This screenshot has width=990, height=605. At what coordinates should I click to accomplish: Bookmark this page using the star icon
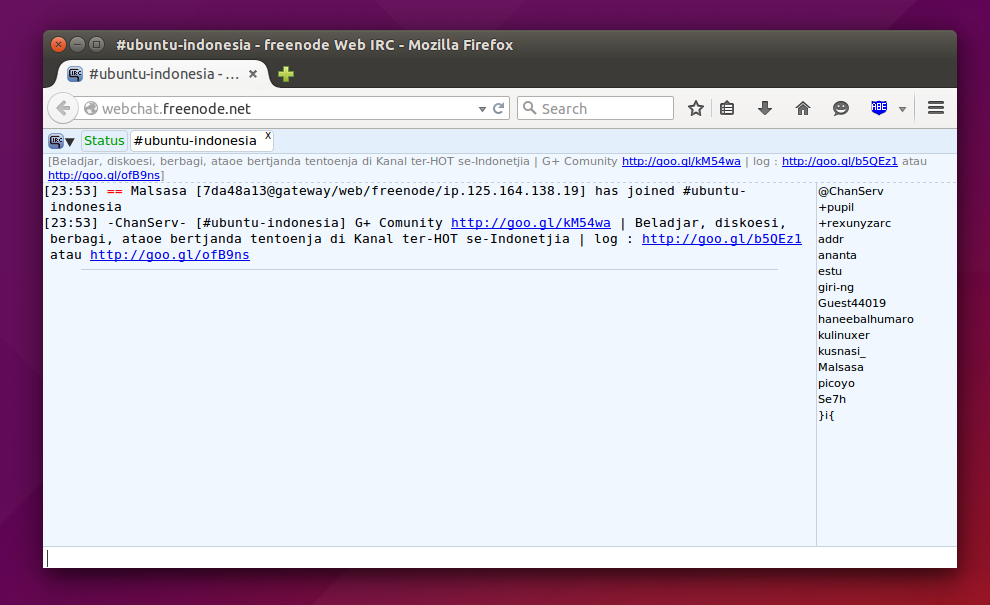[x=695, y=108]
